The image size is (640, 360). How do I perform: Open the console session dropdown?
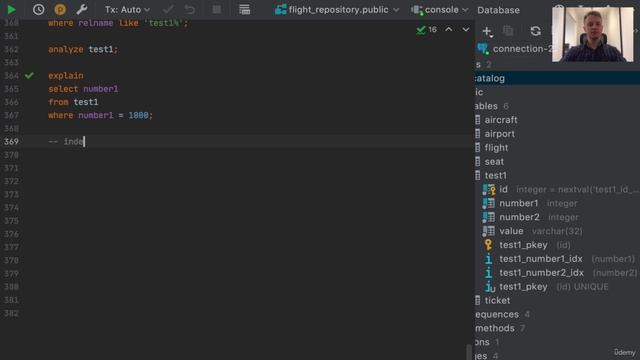(x=440, y=10)
